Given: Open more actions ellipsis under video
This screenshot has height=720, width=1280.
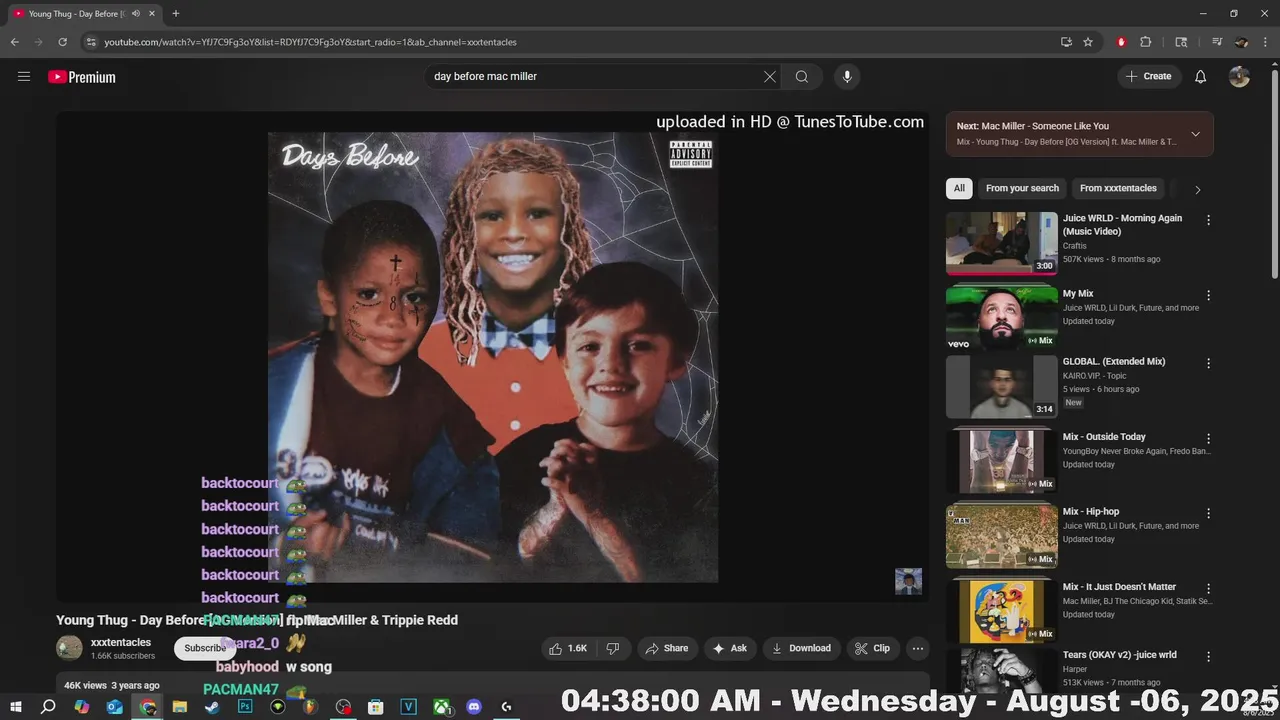Looking at the screenshot, I should (x=918, y=649).
